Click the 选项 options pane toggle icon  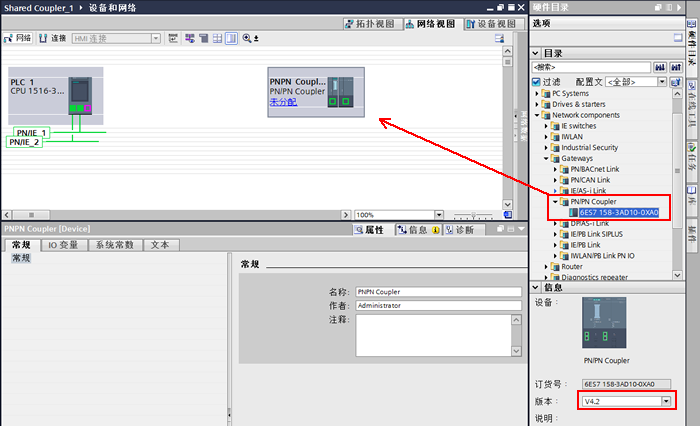[678, 38]
